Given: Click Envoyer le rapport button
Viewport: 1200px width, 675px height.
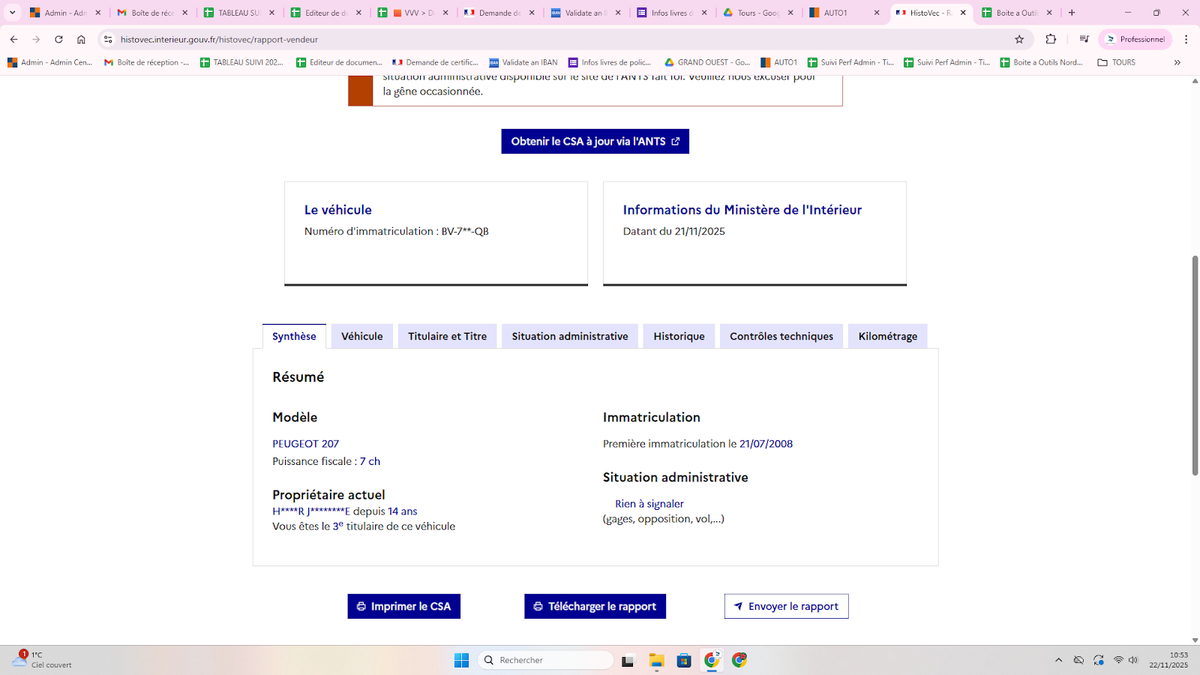Looking at the screenshot, I should tap(786, 606).
